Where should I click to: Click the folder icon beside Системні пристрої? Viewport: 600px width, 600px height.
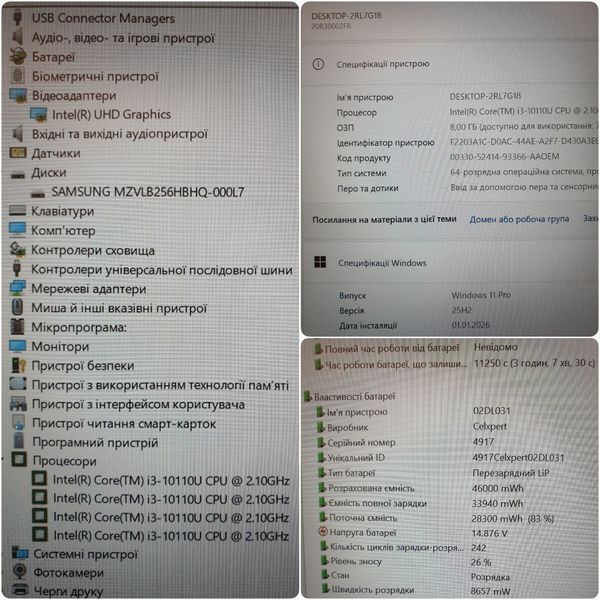pyautogui.click(x=20, y=553)
